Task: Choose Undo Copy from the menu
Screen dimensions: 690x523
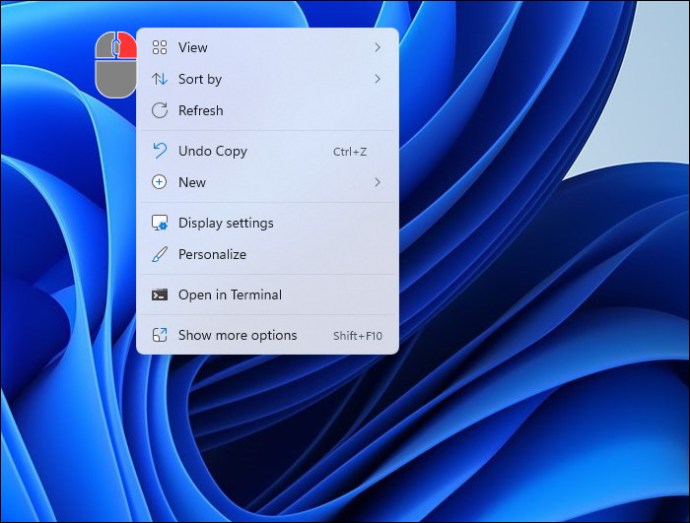Action: [267, 151]
